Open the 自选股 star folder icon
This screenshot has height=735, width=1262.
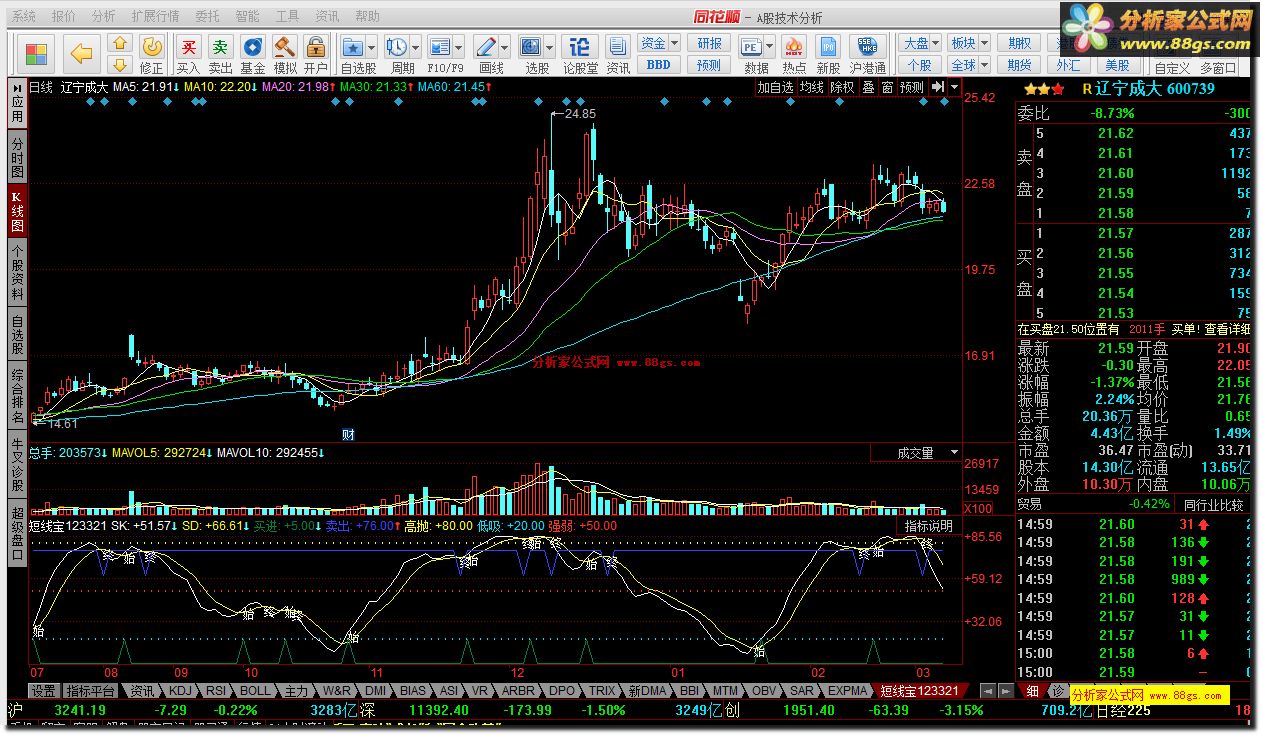pos(352,47)
